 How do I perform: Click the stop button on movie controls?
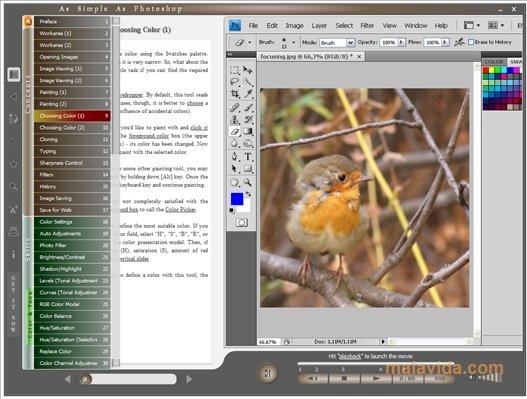[x=344, y=378]
